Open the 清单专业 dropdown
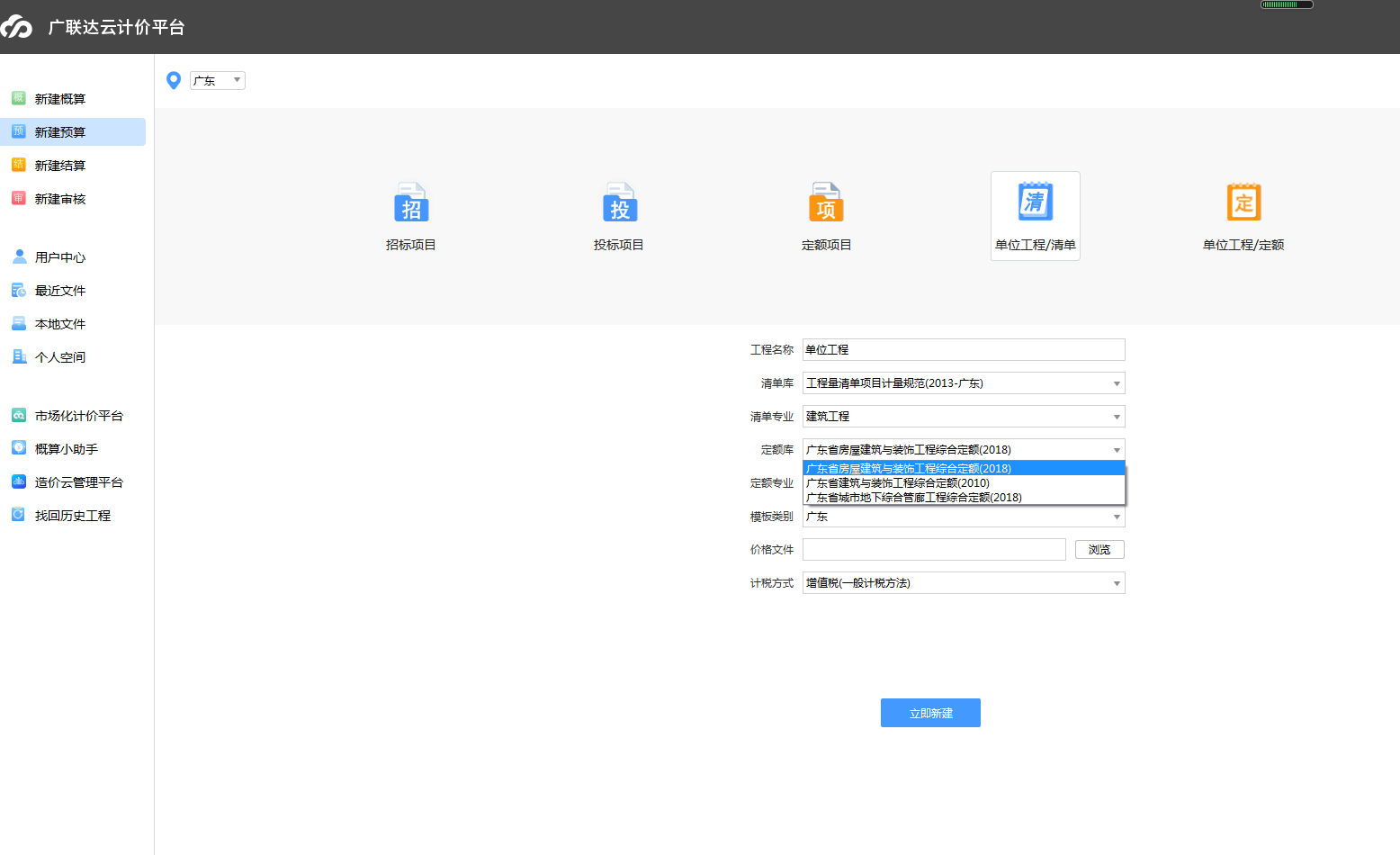The width and height of the screenshot is (1400, 855). pyautogui.click(x=964, y=417)
